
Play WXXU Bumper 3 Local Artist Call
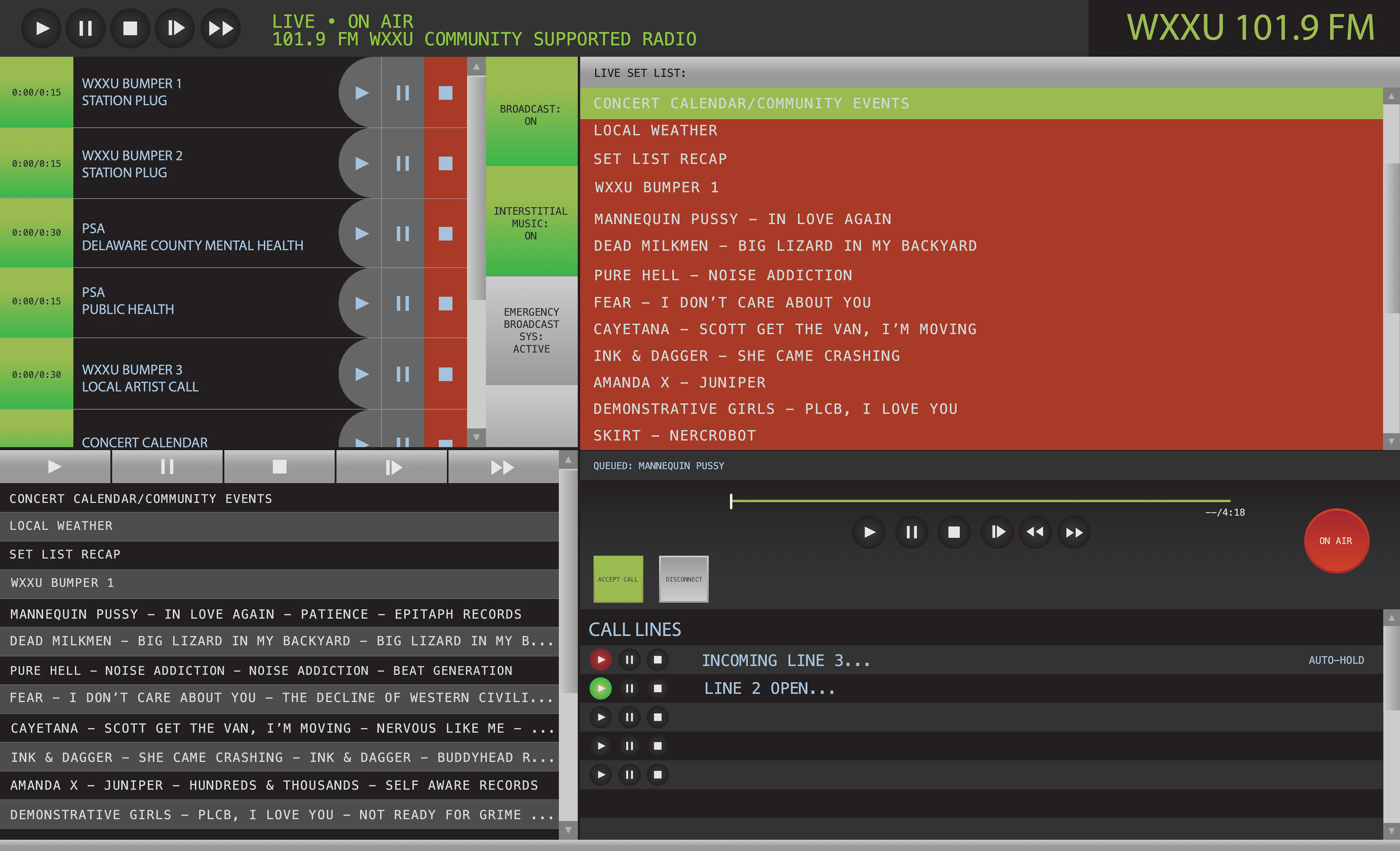pyautogui.click(x=361, y=374)
